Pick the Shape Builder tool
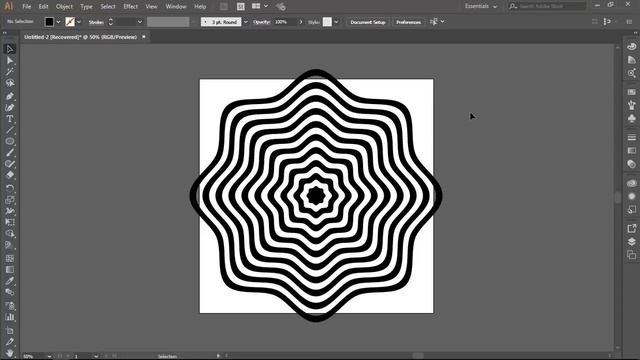This screenshot has width=640, height=360. pos(10,233)
